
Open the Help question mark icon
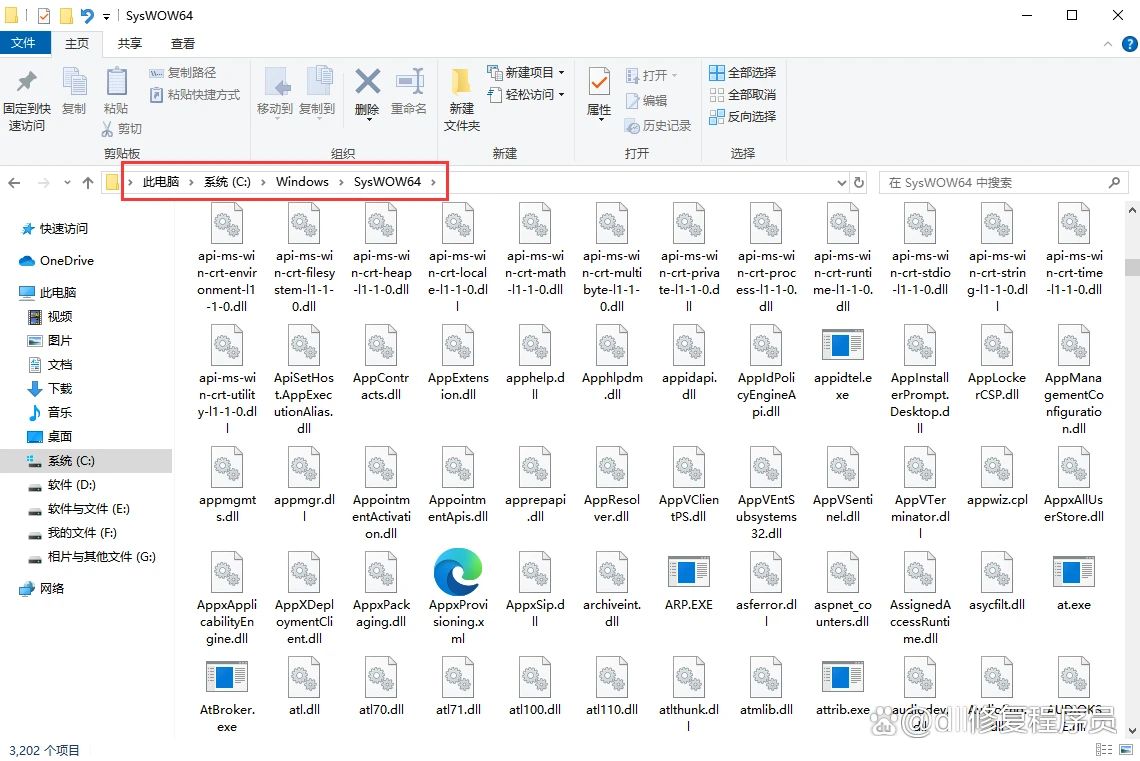tap(1129, 44)
